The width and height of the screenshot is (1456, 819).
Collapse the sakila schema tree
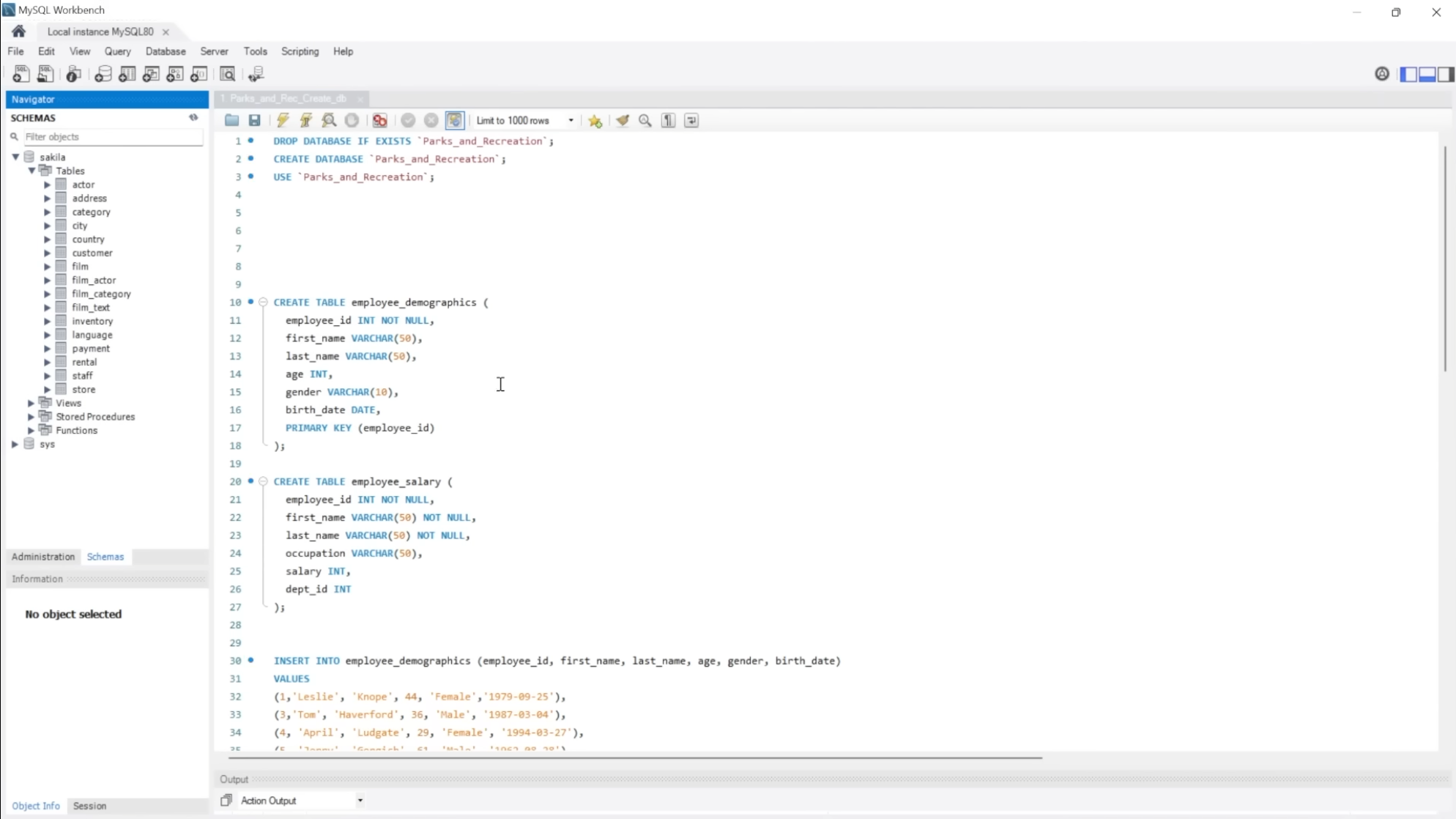(15, 157)
